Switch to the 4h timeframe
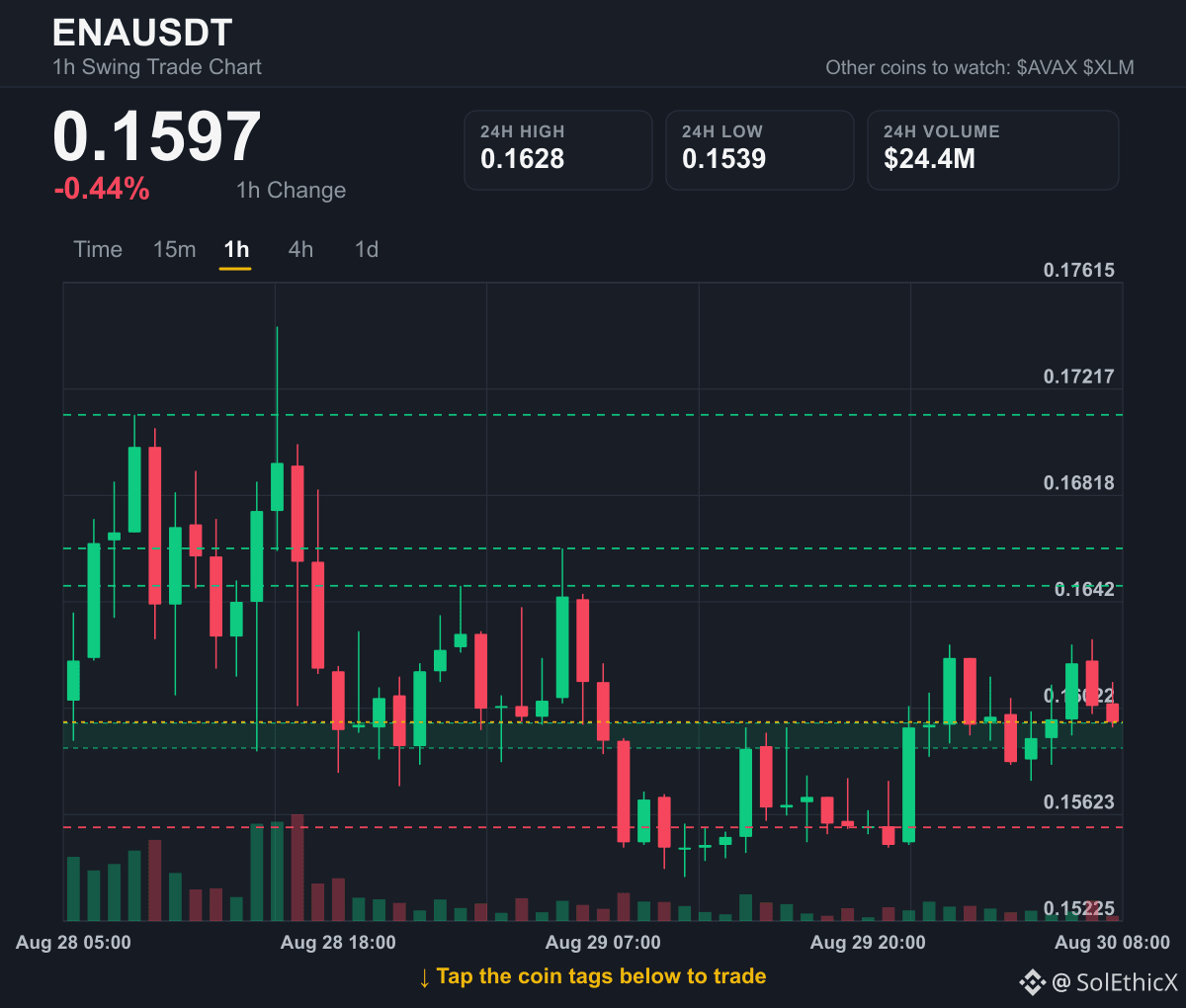Viewport: 1186px width, 1008px height. pyautogui.click(x=300, y=249)
